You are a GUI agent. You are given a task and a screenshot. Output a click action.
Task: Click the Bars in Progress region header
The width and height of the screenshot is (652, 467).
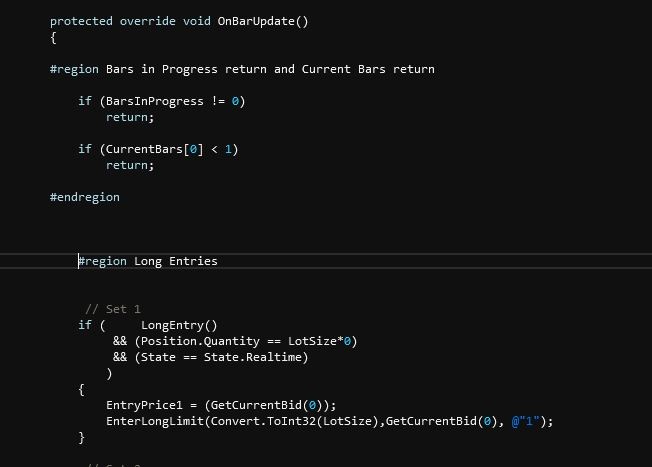pos(241,69)
